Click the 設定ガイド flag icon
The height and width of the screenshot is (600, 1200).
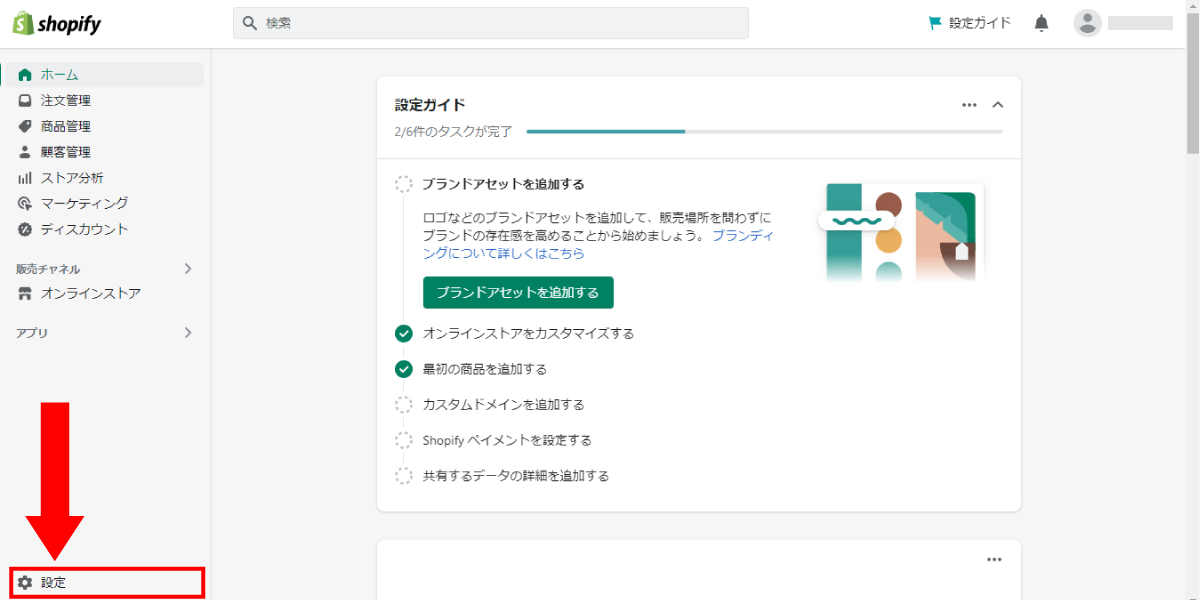(935, 23)
